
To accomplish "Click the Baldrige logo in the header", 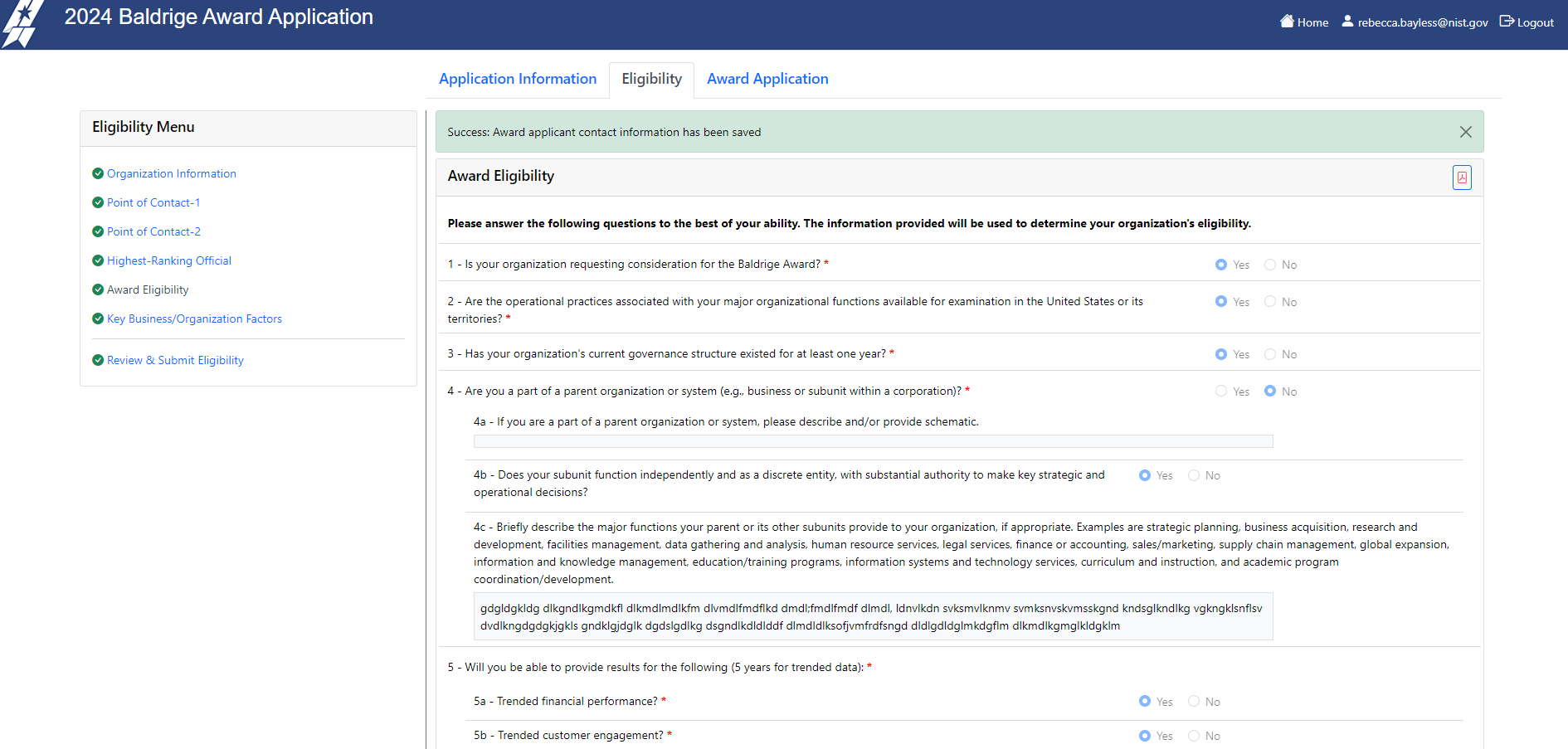I will coord(22,24).
